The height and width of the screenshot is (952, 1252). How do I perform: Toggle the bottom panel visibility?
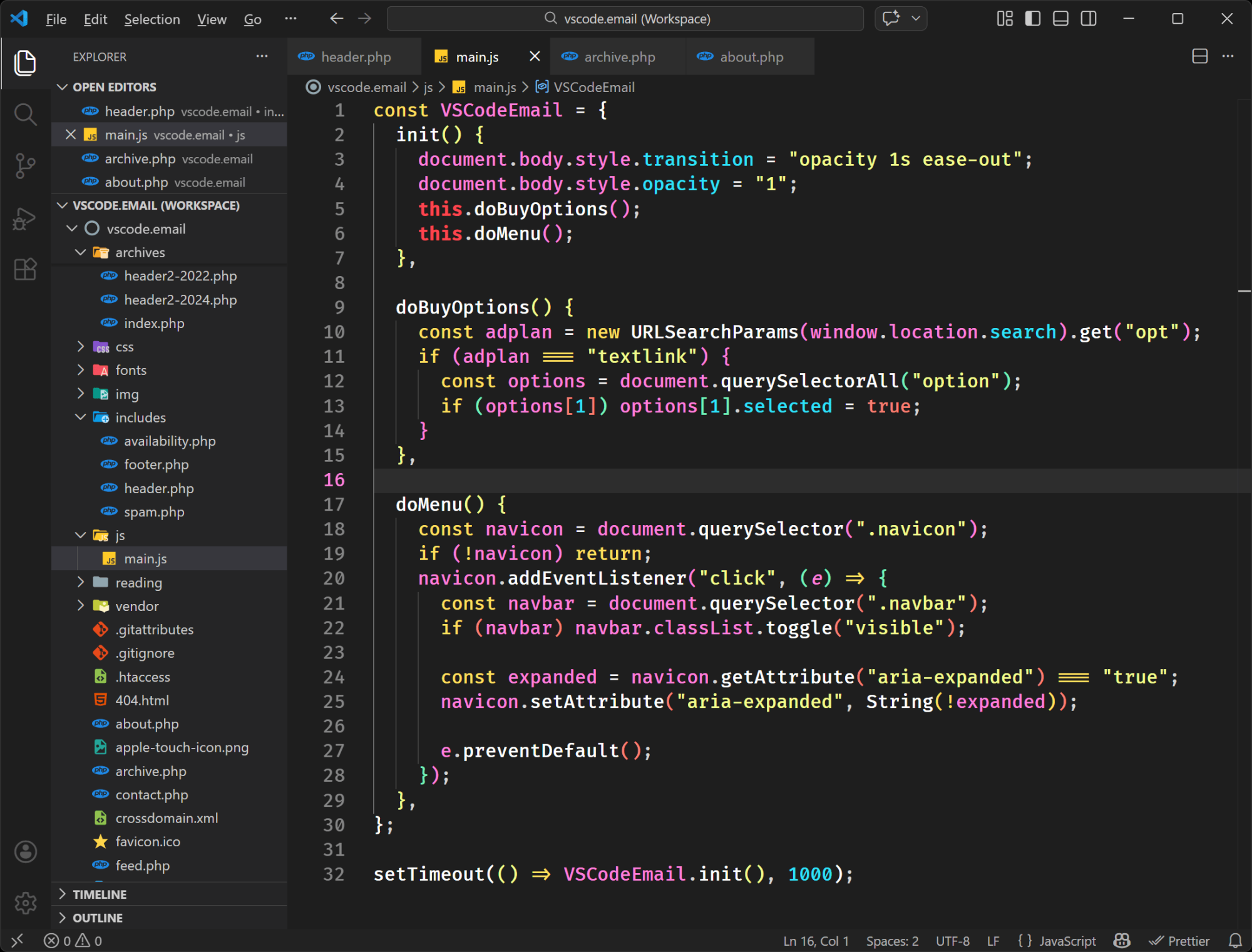tap(1060, 18)
